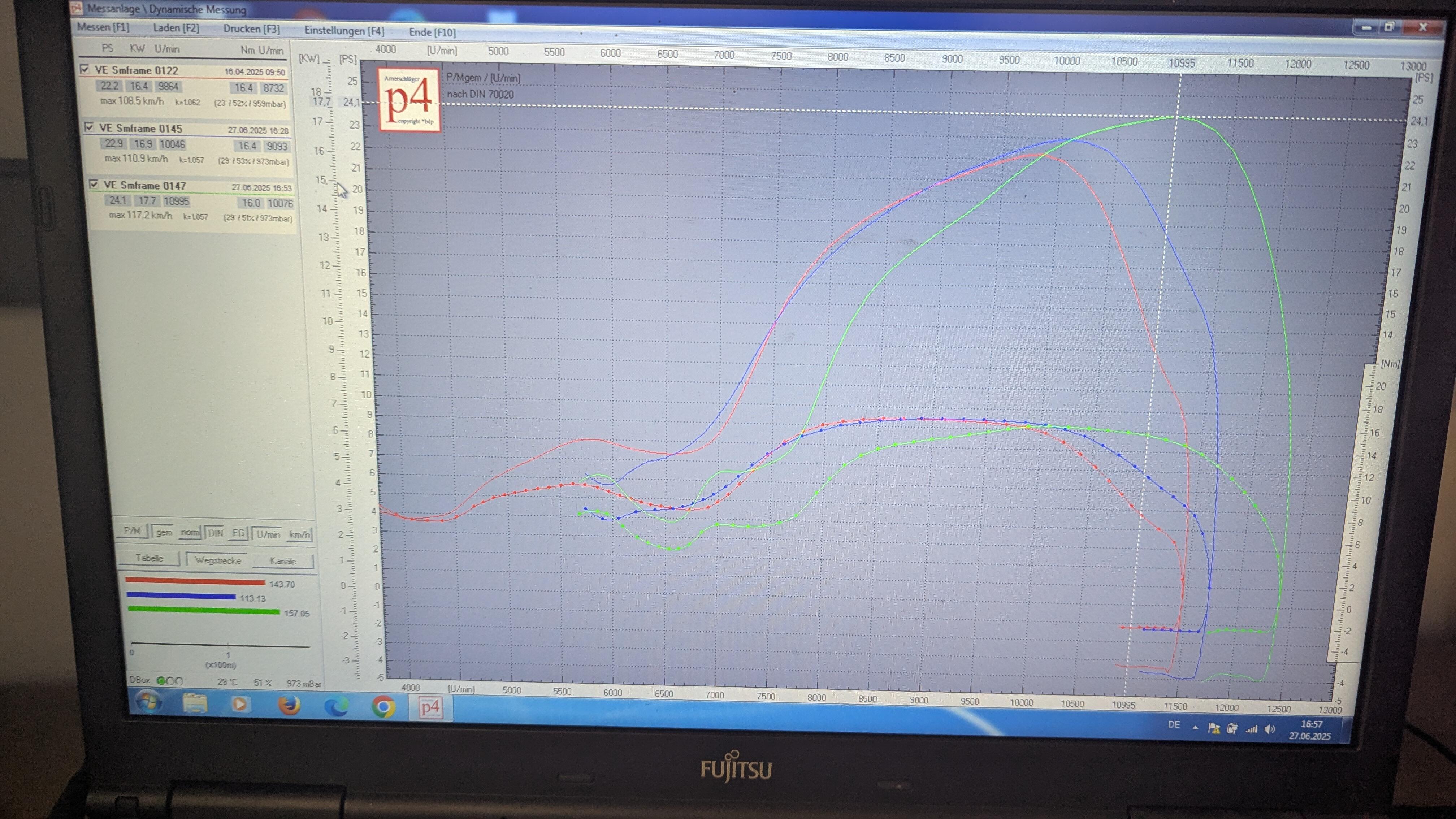
Task: Select run title VE Smframe 0122
Action: coord(136,70)
